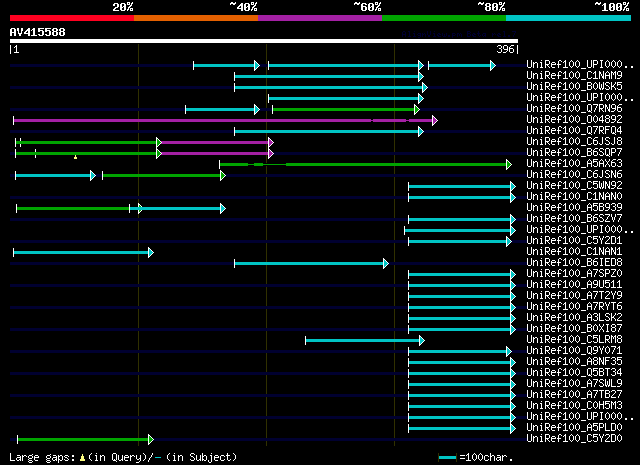Select hit UniRef100_A3LSK2
This screenshot has height=465, width=640.
574,318
